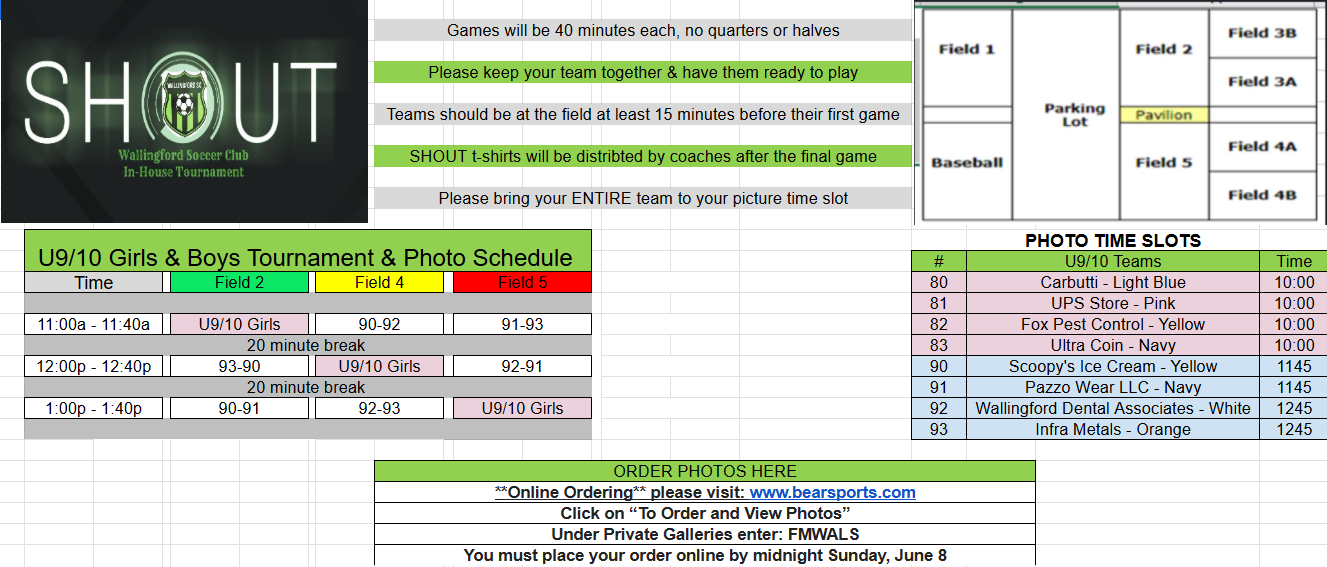This screenshot has width=1327, height=567.
Task: Click the Infra Metals - Orange team cell
Action: point(1113,429)
